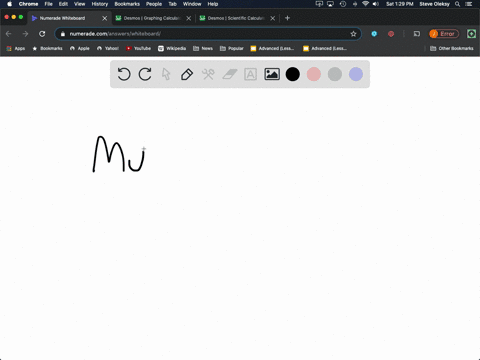
Task: Close the Desmos Graphing Calculator tab
Action: 189,18
